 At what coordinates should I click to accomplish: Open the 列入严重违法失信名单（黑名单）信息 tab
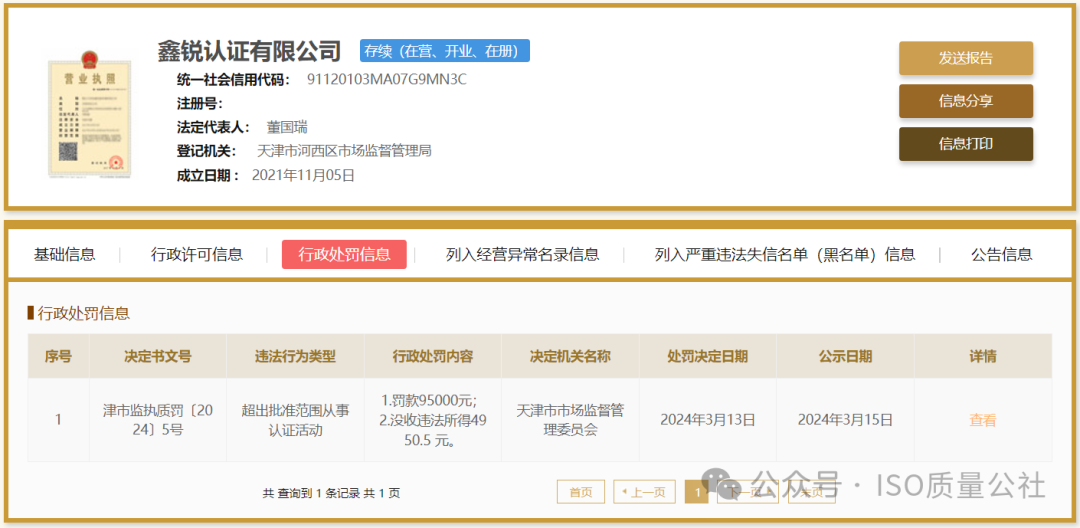pos(785,255)
